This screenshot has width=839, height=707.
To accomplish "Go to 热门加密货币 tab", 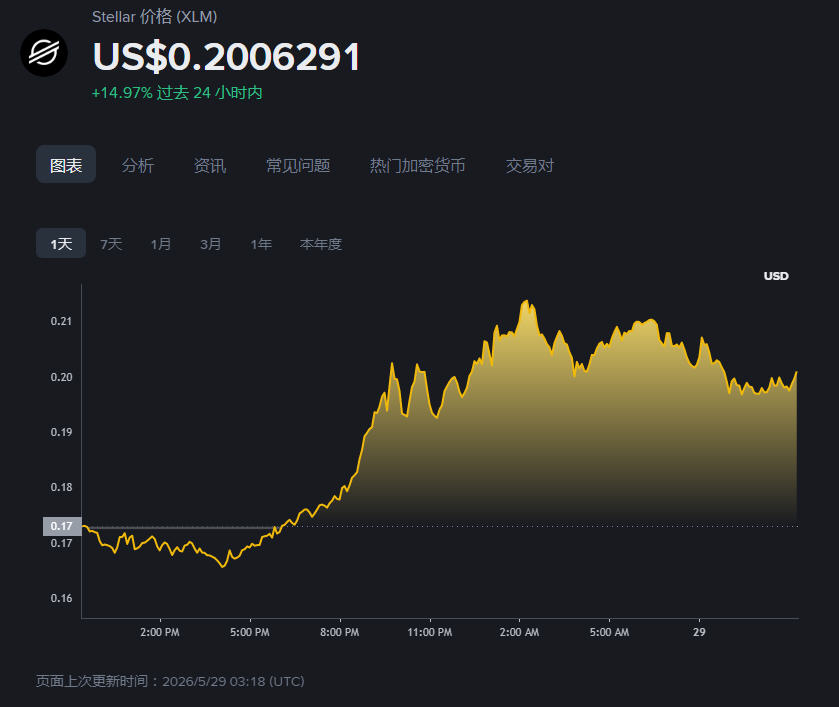I will point(417,165).
